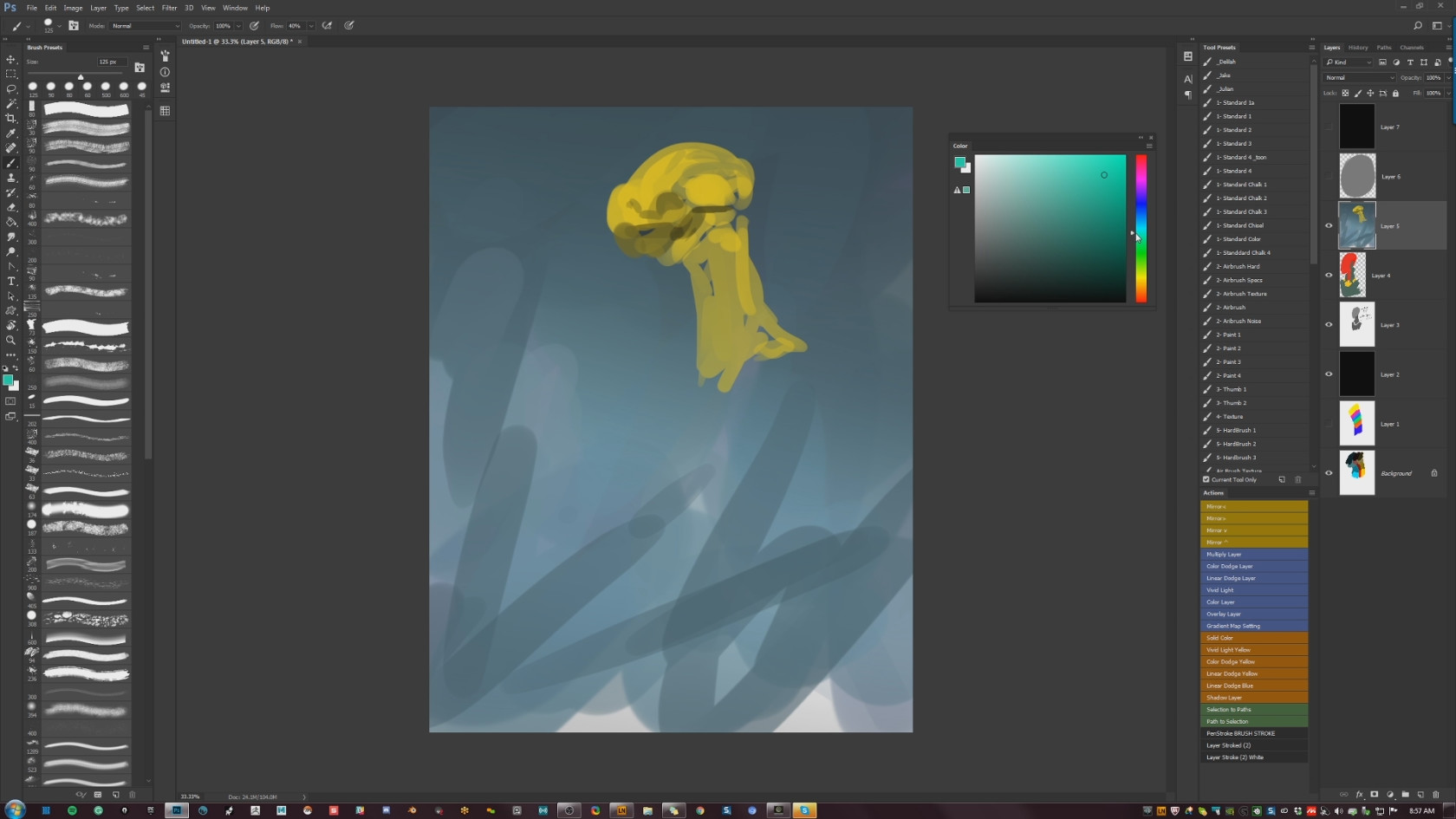Click the Search icon in options bar

(x=1418, y=26)
